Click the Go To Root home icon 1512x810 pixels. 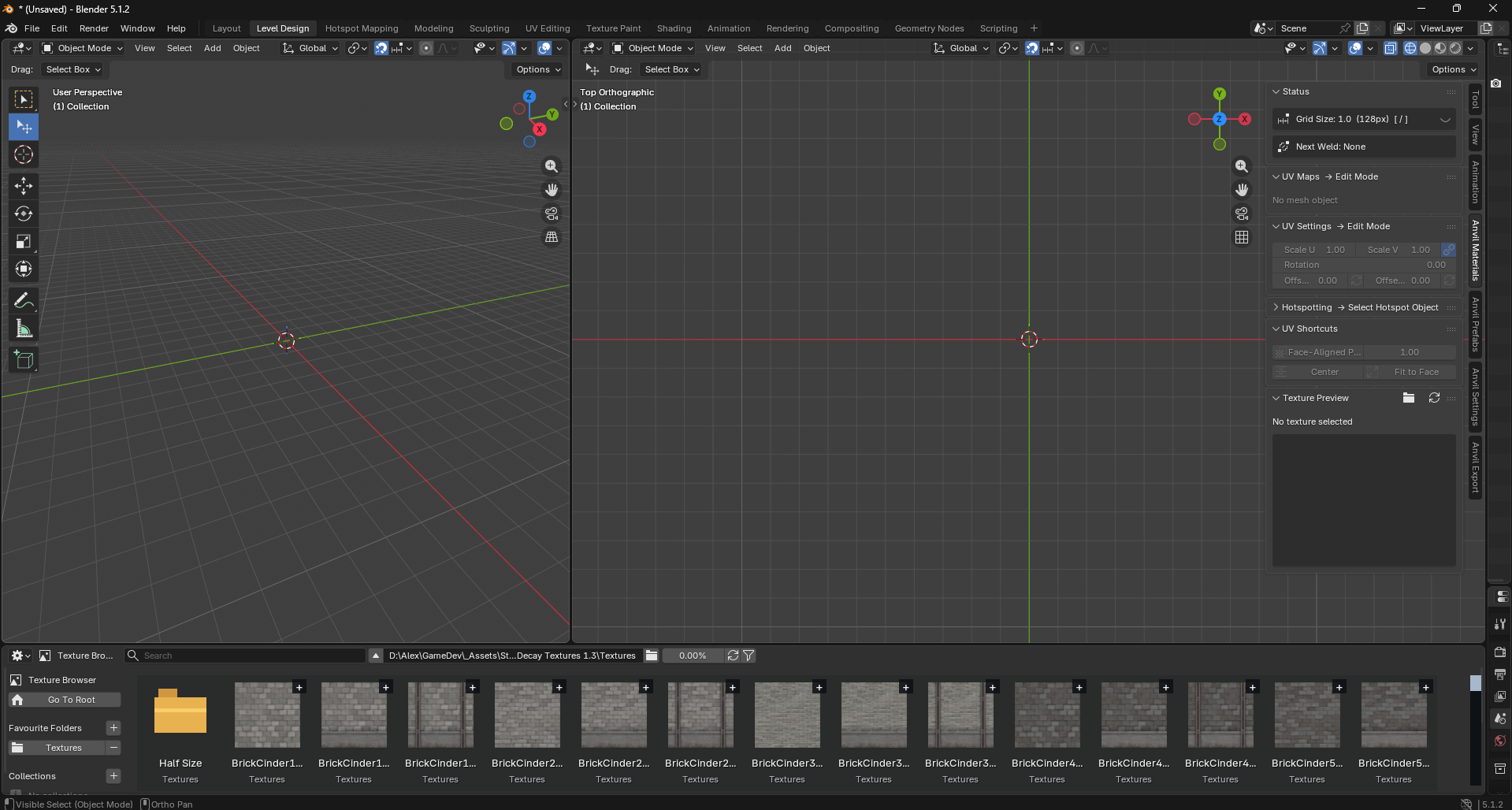point(17,700)
